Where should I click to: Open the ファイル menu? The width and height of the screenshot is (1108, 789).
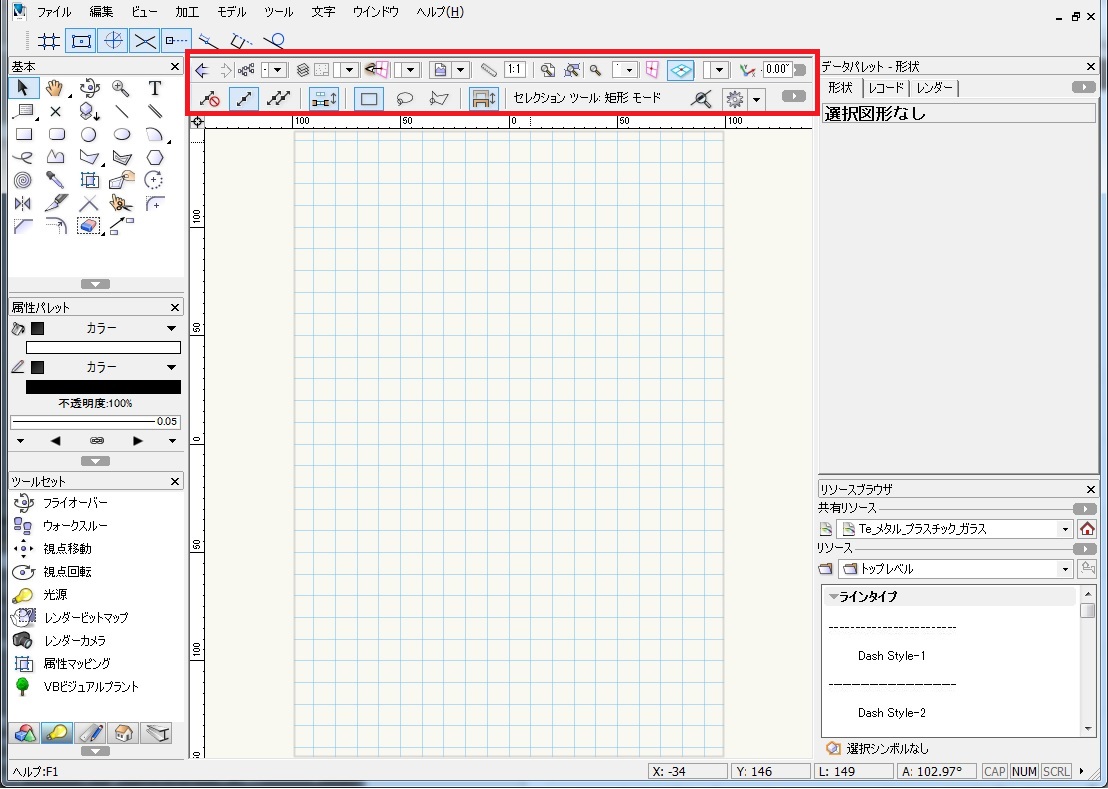(x=54, y=12)
